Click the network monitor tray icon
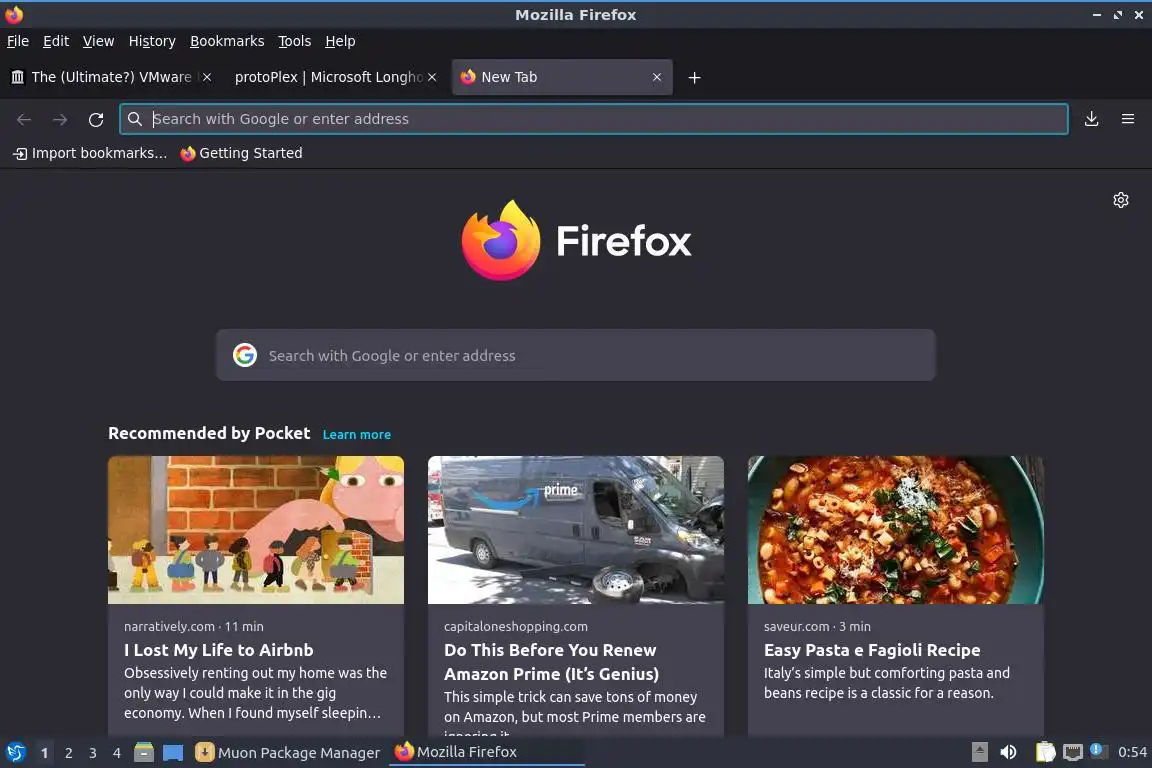 click(1073, 752)
